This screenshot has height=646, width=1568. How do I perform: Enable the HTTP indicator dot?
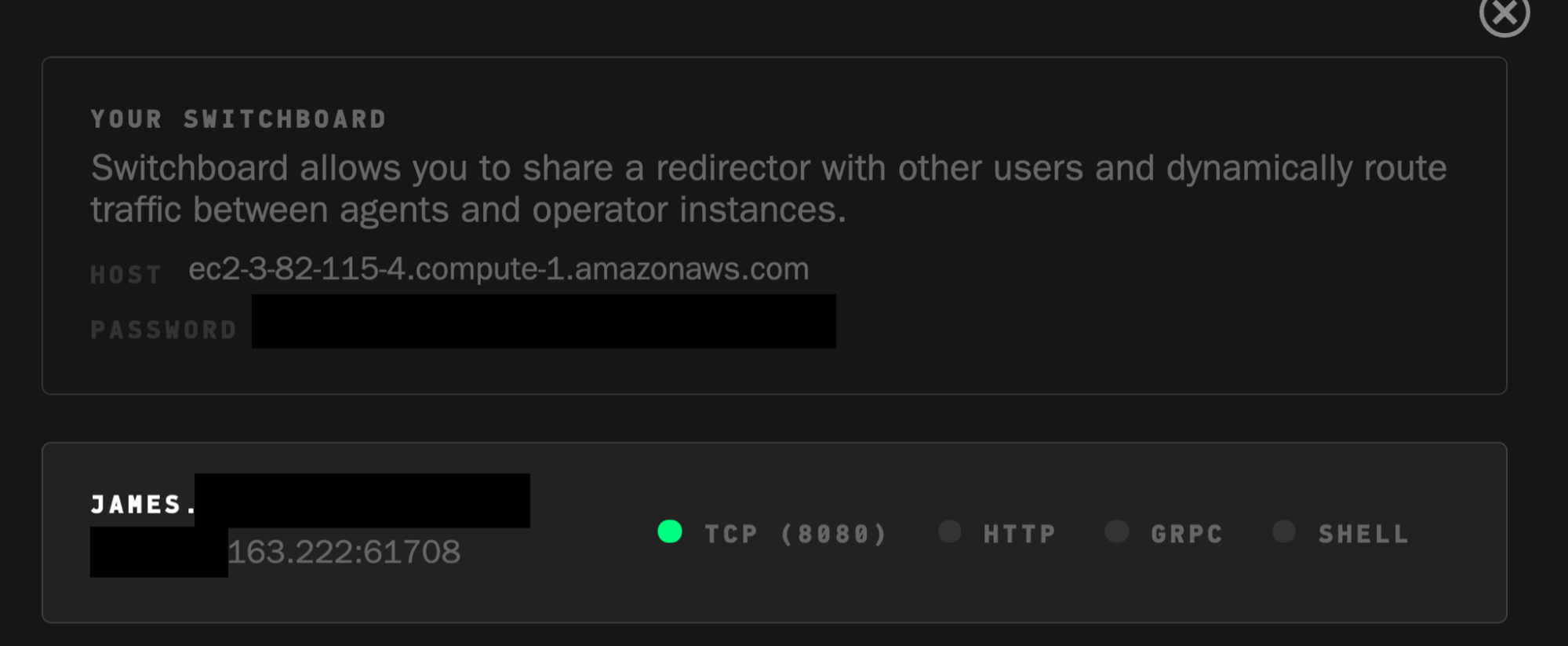[x=949, y=531]
